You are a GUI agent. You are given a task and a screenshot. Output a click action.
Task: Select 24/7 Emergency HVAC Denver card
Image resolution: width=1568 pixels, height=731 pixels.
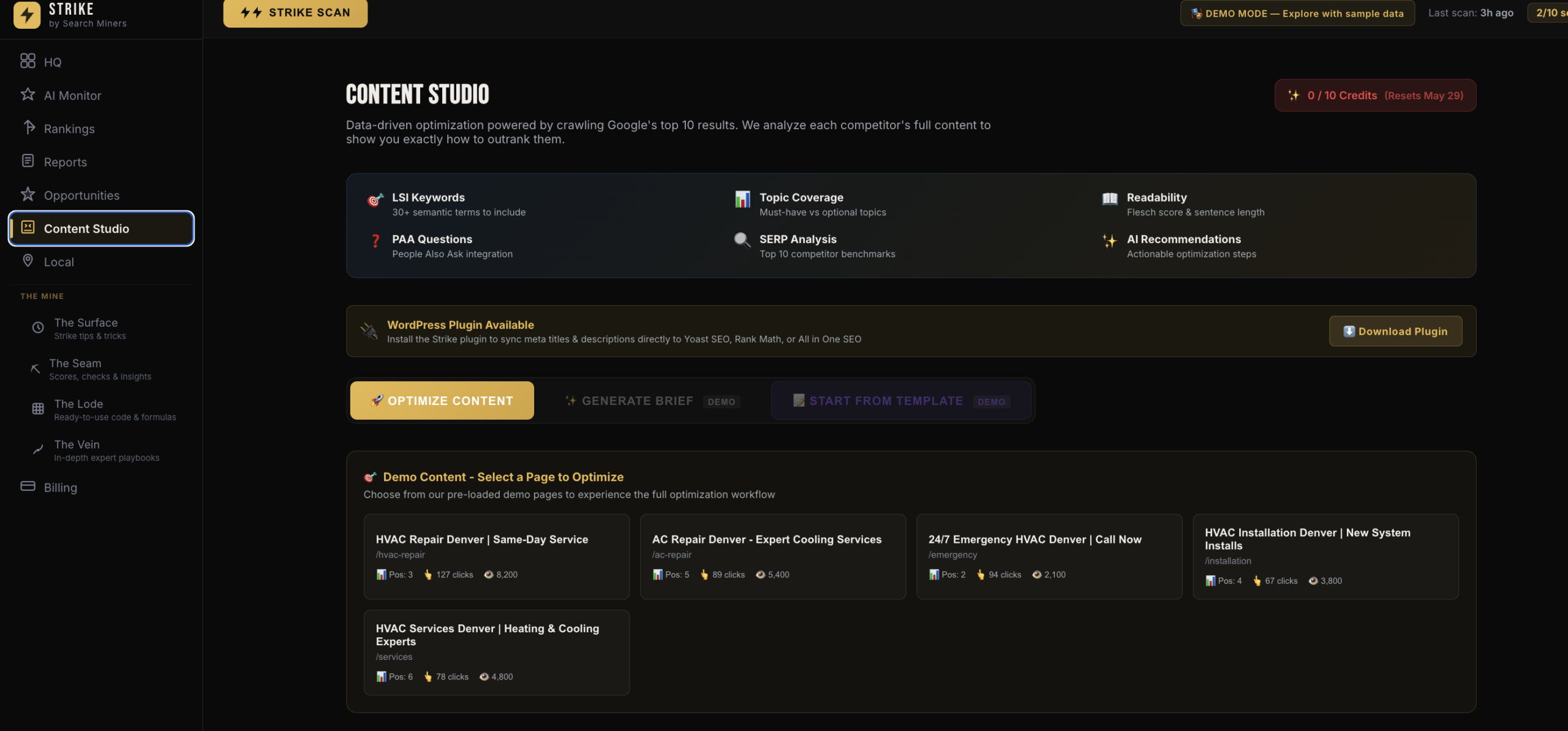tap(1049, 556)
